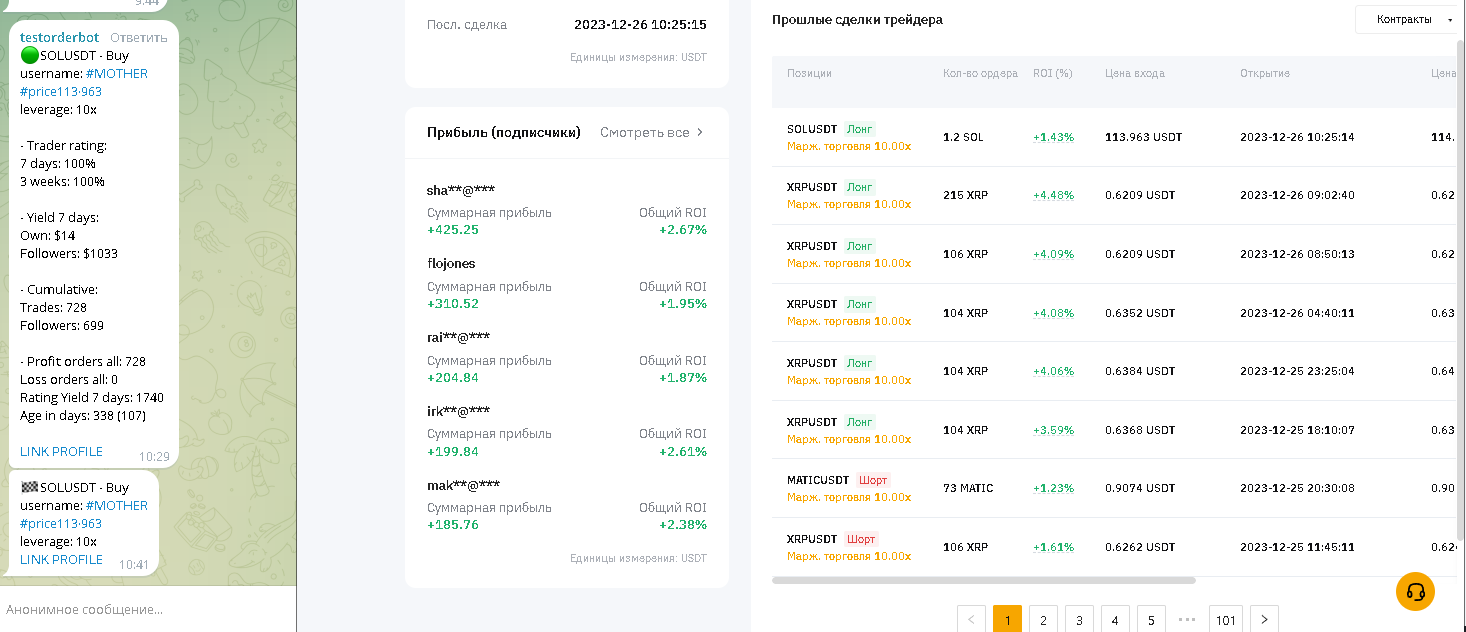Click the pagination ellipsis dots
The width and height of the screenshot is (1466, 632).
coord(1187,620)
